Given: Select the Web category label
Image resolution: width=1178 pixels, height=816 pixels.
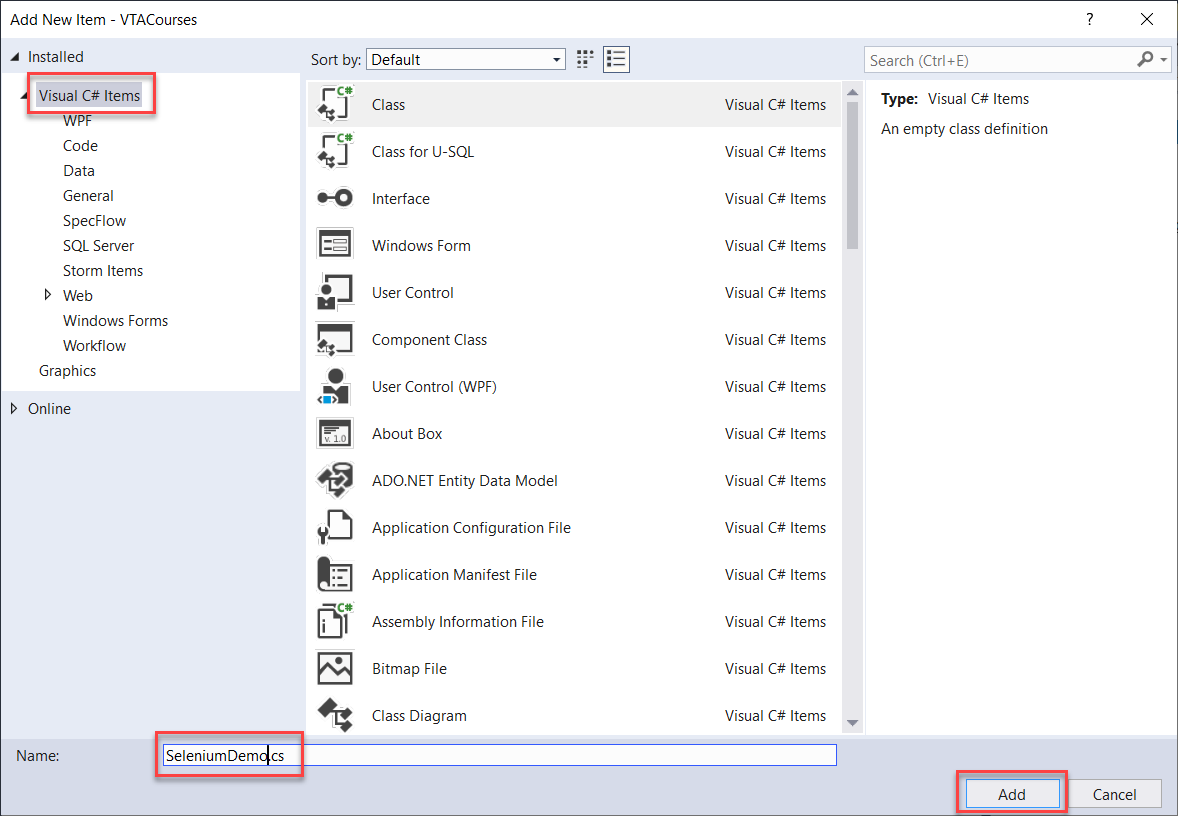Looking at the screenshot, I should [78, 295].
